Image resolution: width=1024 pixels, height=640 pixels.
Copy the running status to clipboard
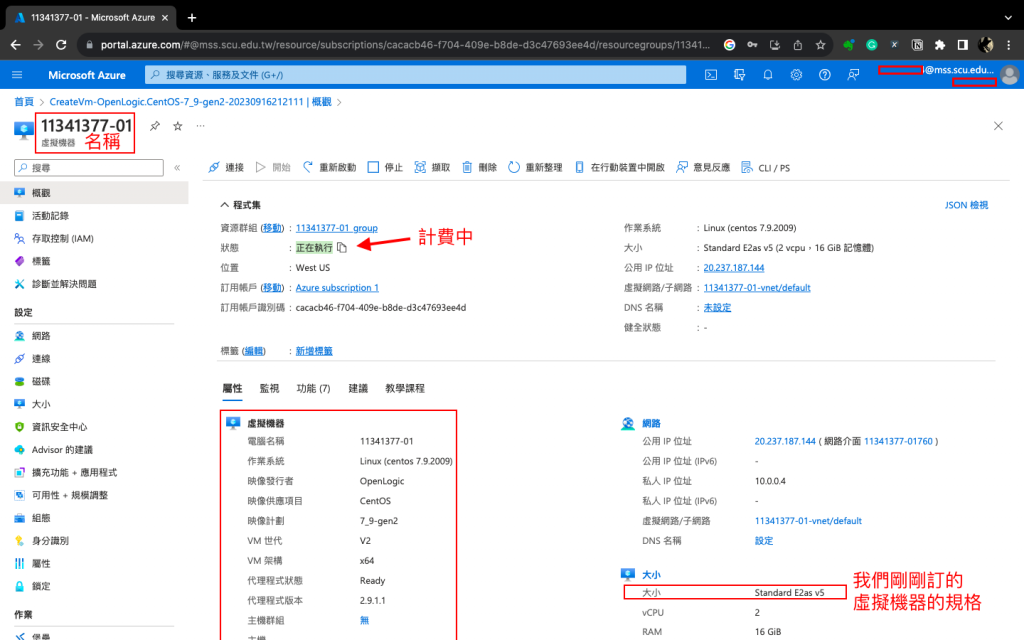tap(342, 248)
